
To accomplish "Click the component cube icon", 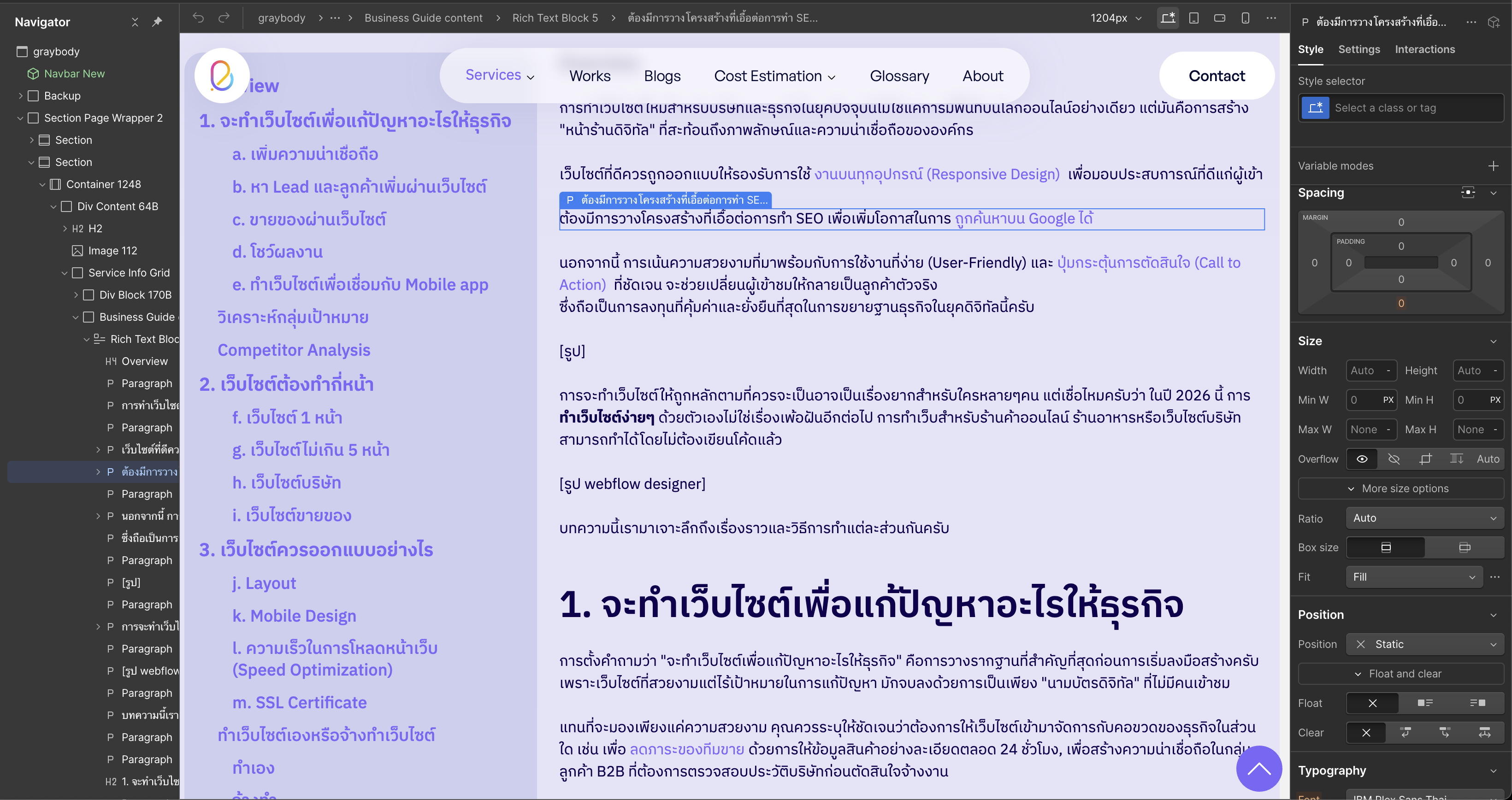I will pos(1494,22).
